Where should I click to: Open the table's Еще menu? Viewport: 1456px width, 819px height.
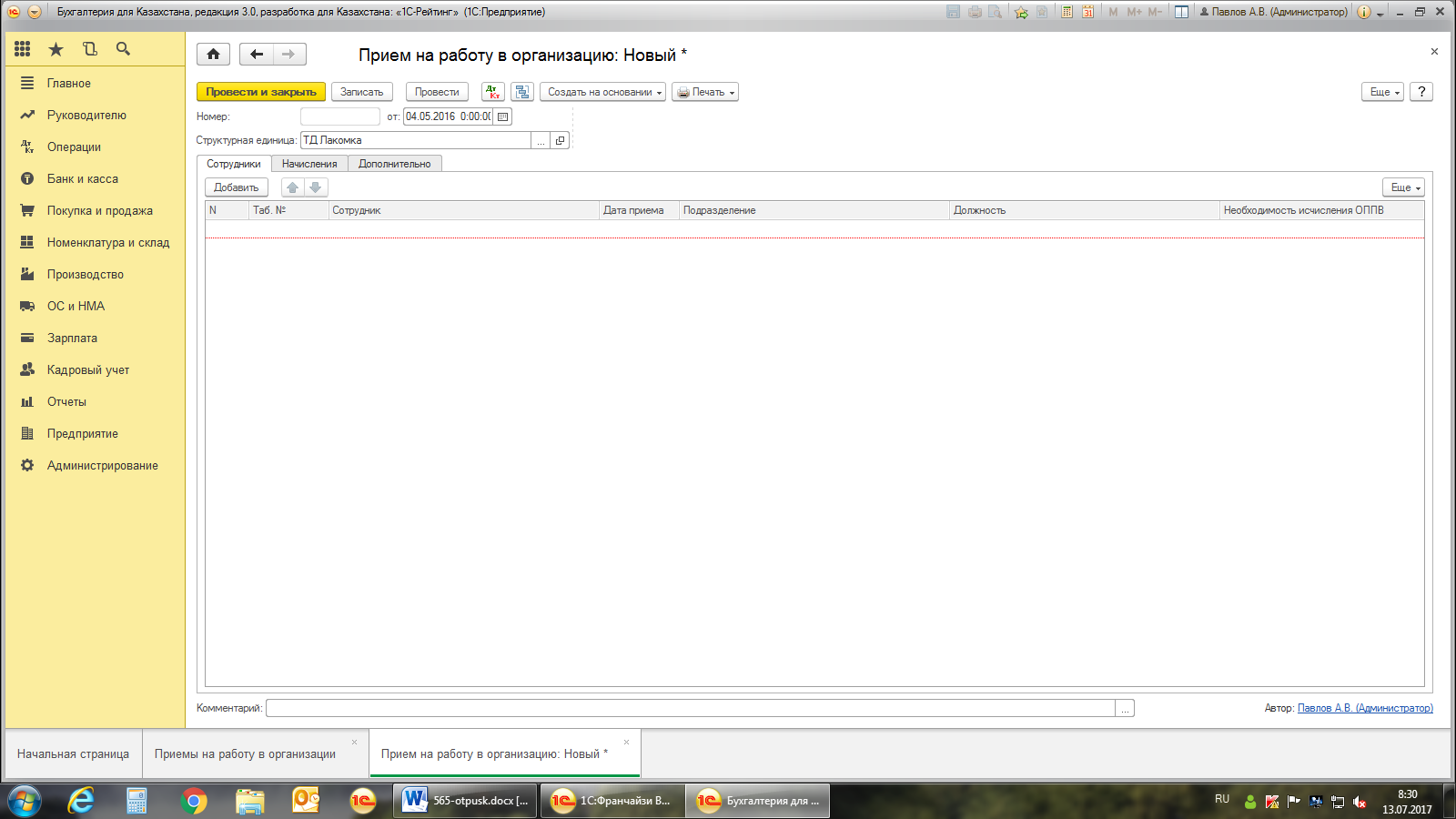1404,187
